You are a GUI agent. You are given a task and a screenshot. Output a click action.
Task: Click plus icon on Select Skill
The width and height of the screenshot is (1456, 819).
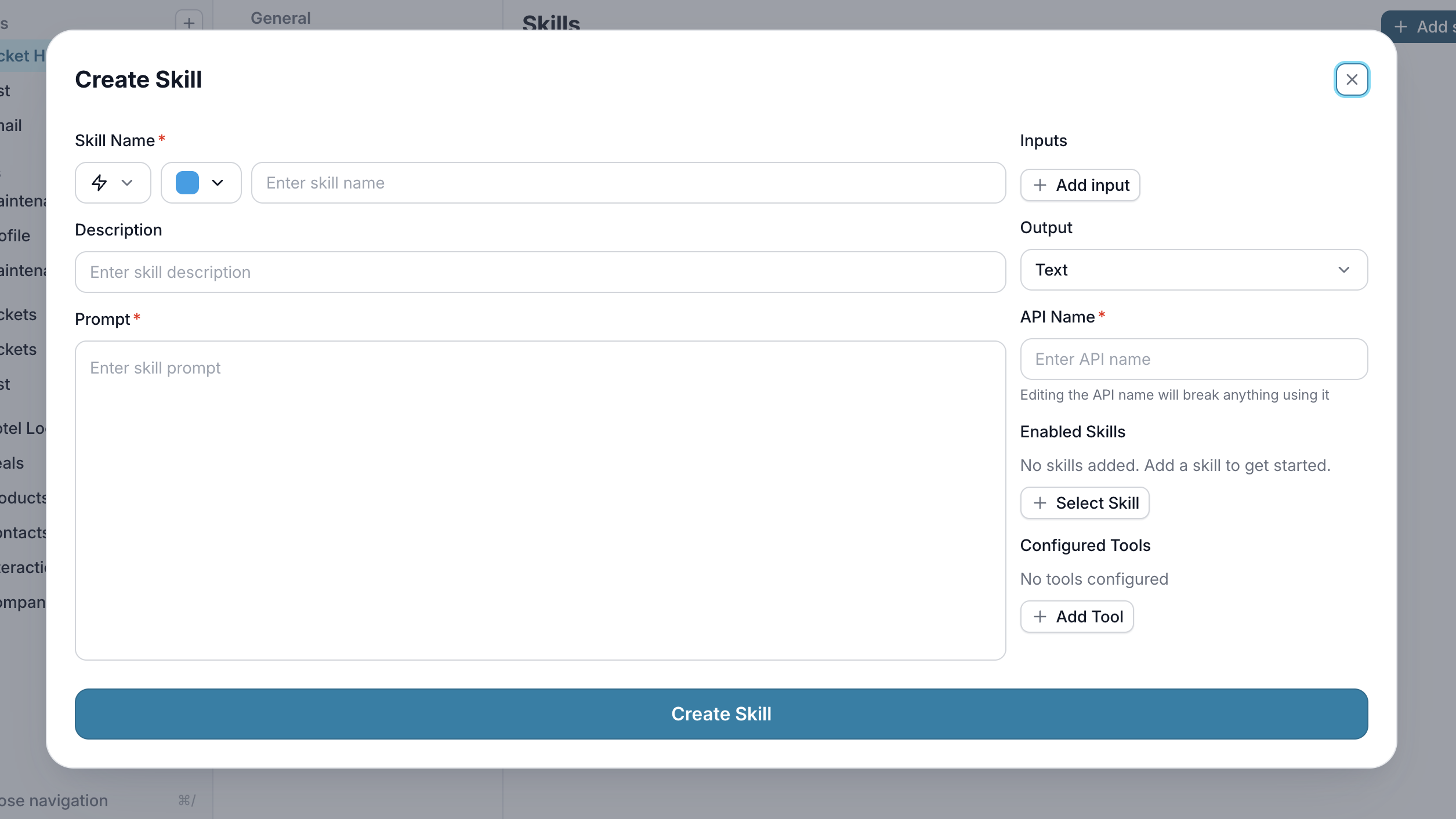[1040, 503]
